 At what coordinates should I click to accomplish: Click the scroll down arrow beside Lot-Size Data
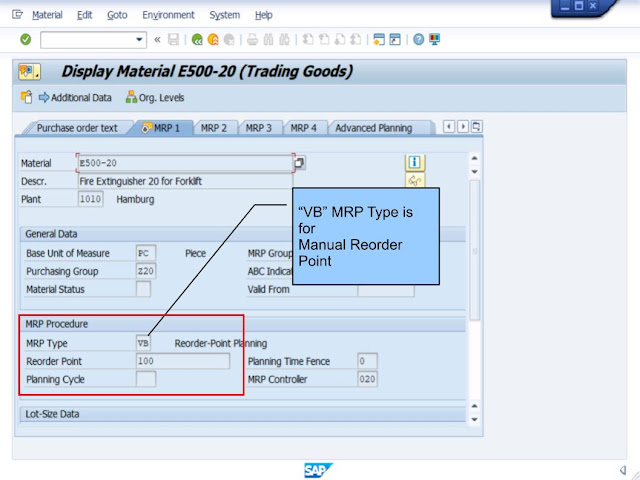pyautogui.click(x=474, y=419)
